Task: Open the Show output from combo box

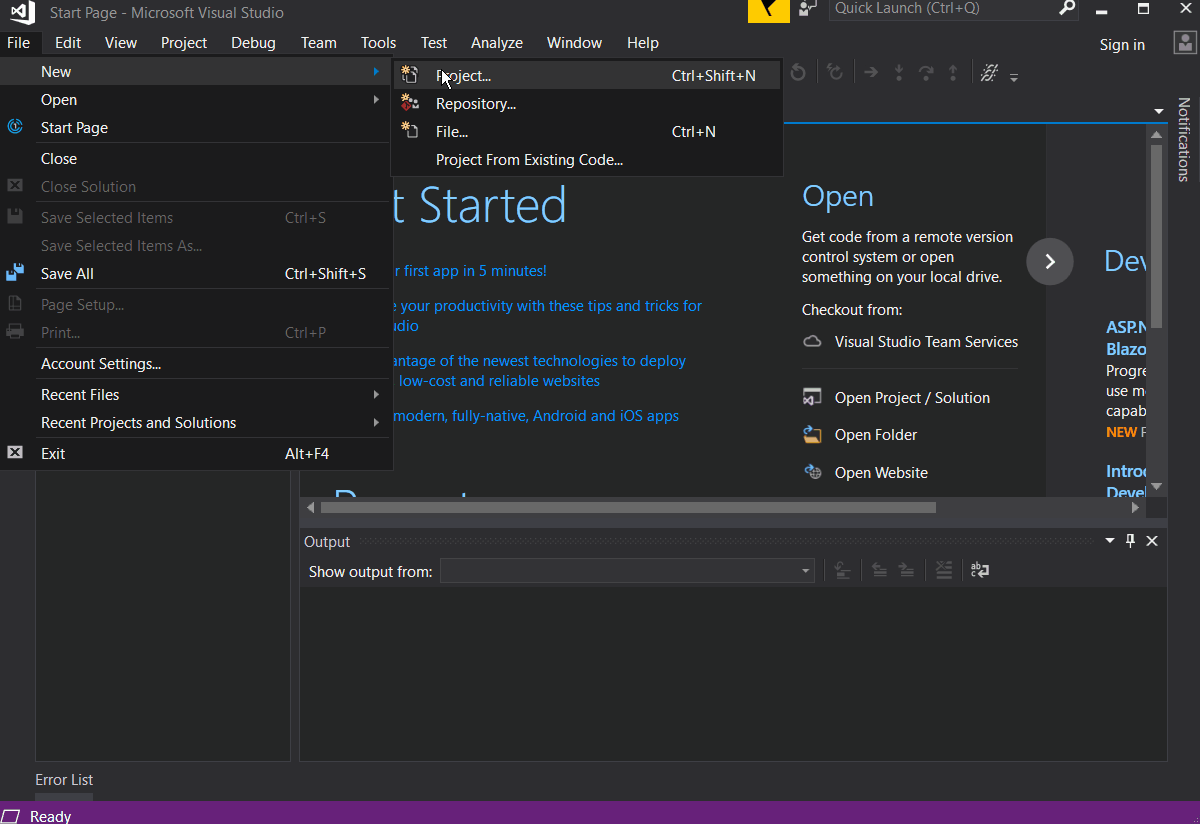Action: tap(627, 571)
